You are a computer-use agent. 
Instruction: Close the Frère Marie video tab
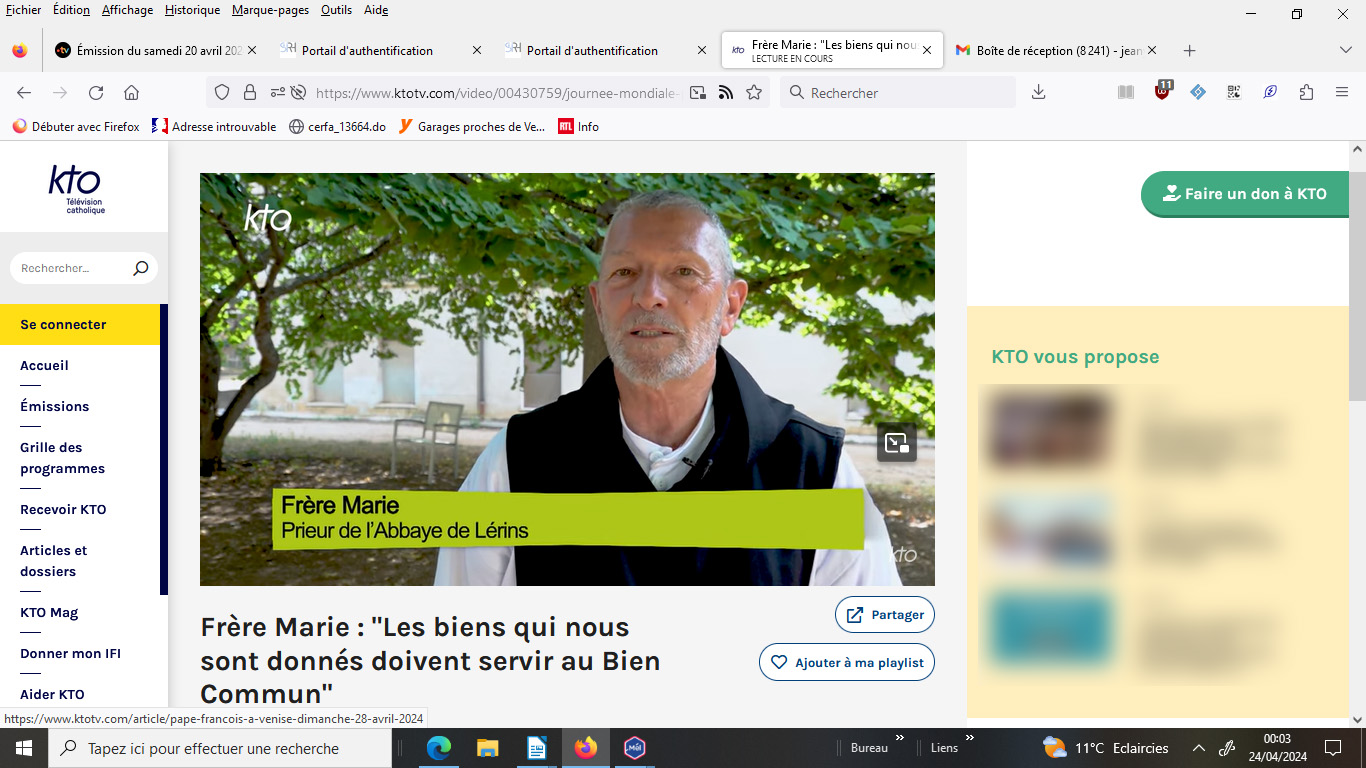[x=927, y=50]
